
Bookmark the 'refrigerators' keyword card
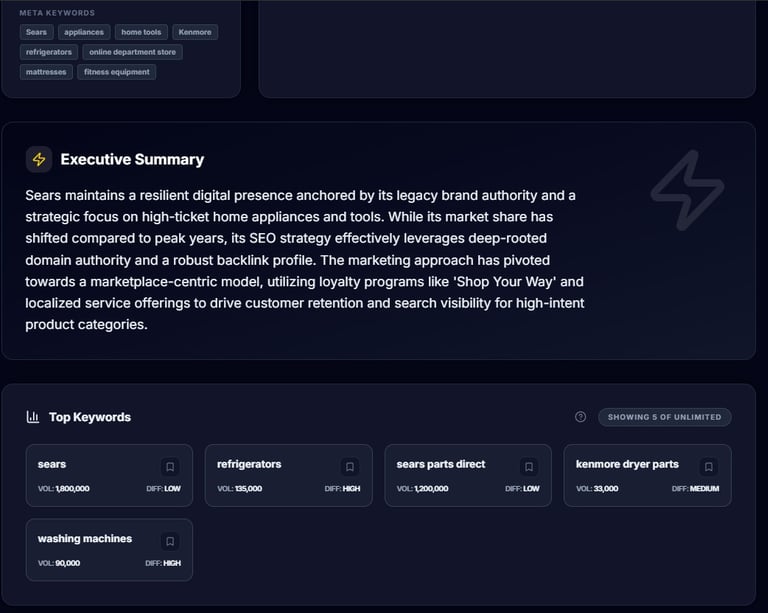tap(350, 467)
